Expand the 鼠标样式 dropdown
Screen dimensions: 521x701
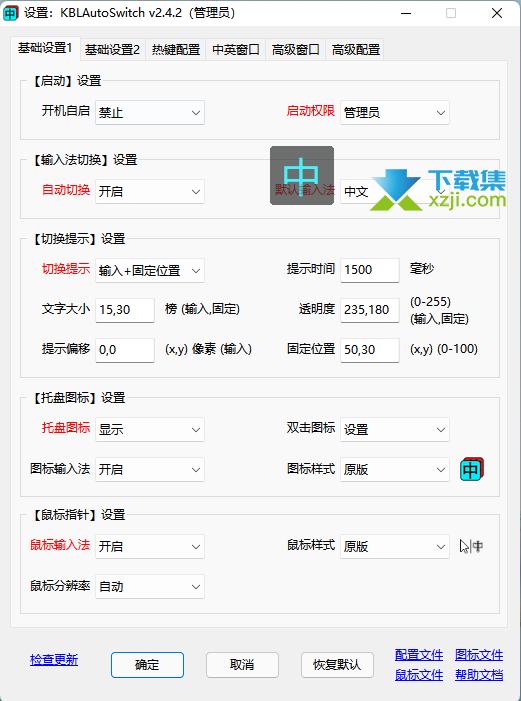(x=395, y=546)
